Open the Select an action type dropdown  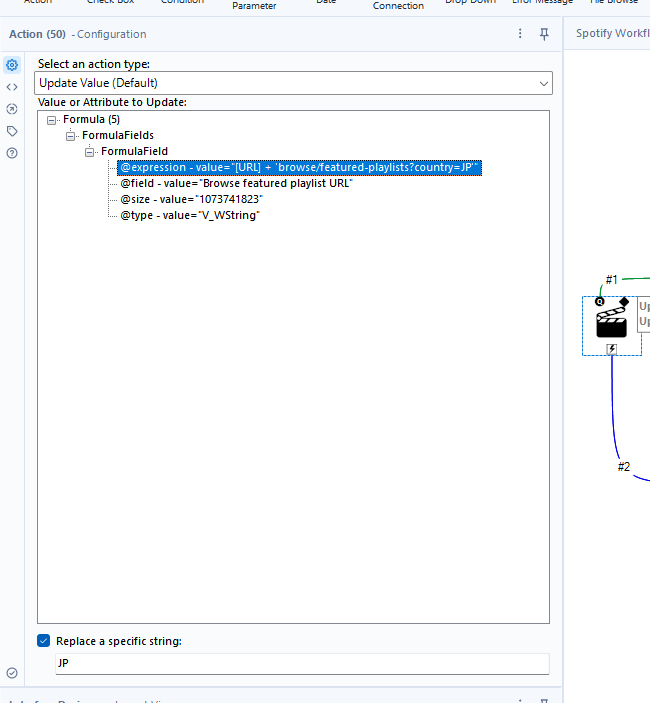[x=293, y=83]
